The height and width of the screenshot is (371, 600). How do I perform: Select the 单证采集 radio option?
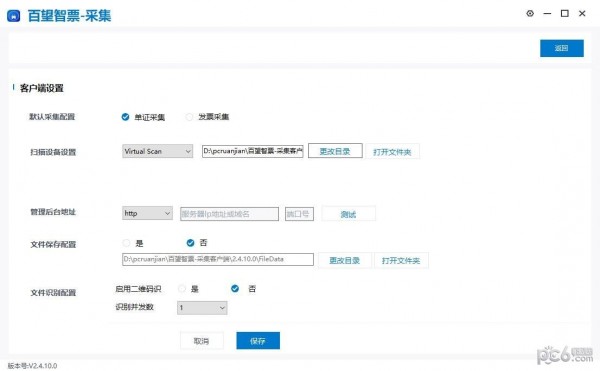125,117
